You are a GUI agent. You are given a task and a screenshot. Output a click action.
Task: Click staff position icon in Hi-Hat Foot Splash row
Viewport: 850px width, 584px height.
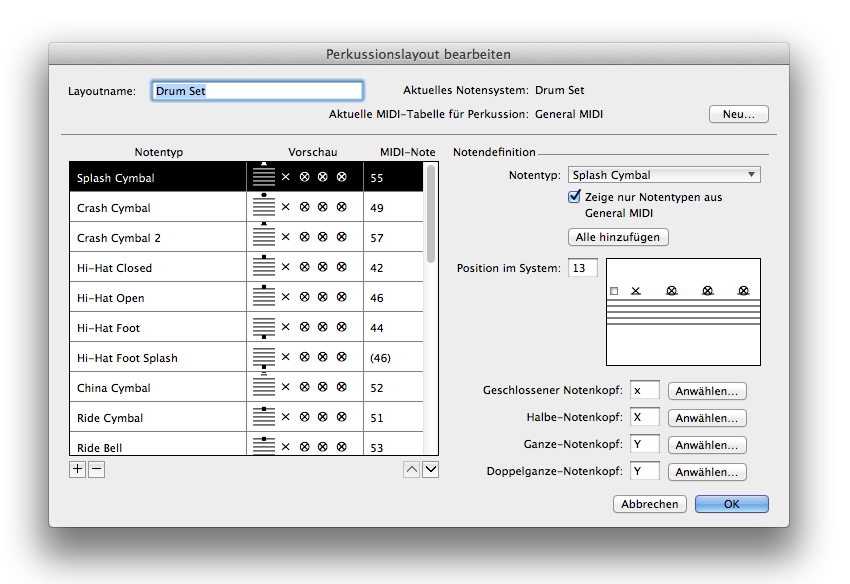click(x=264, y=360)
